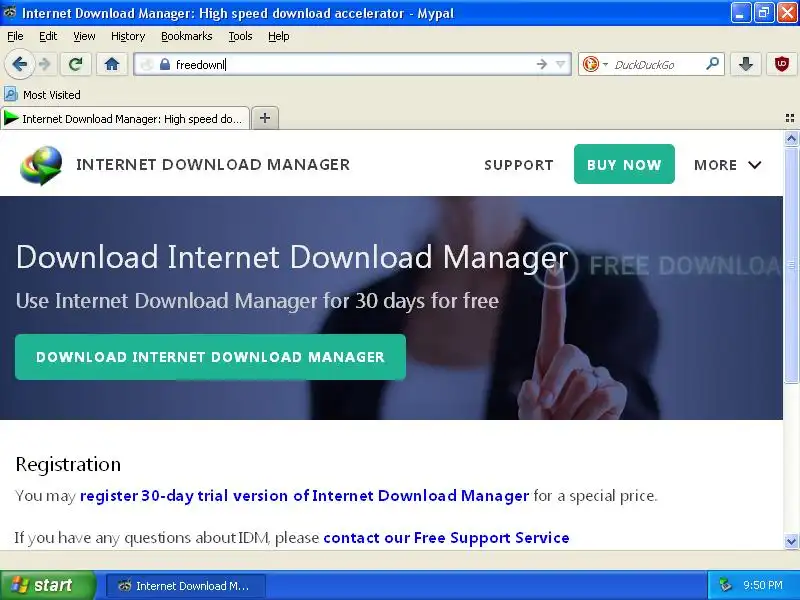Open the History menu

pos(128,36)
